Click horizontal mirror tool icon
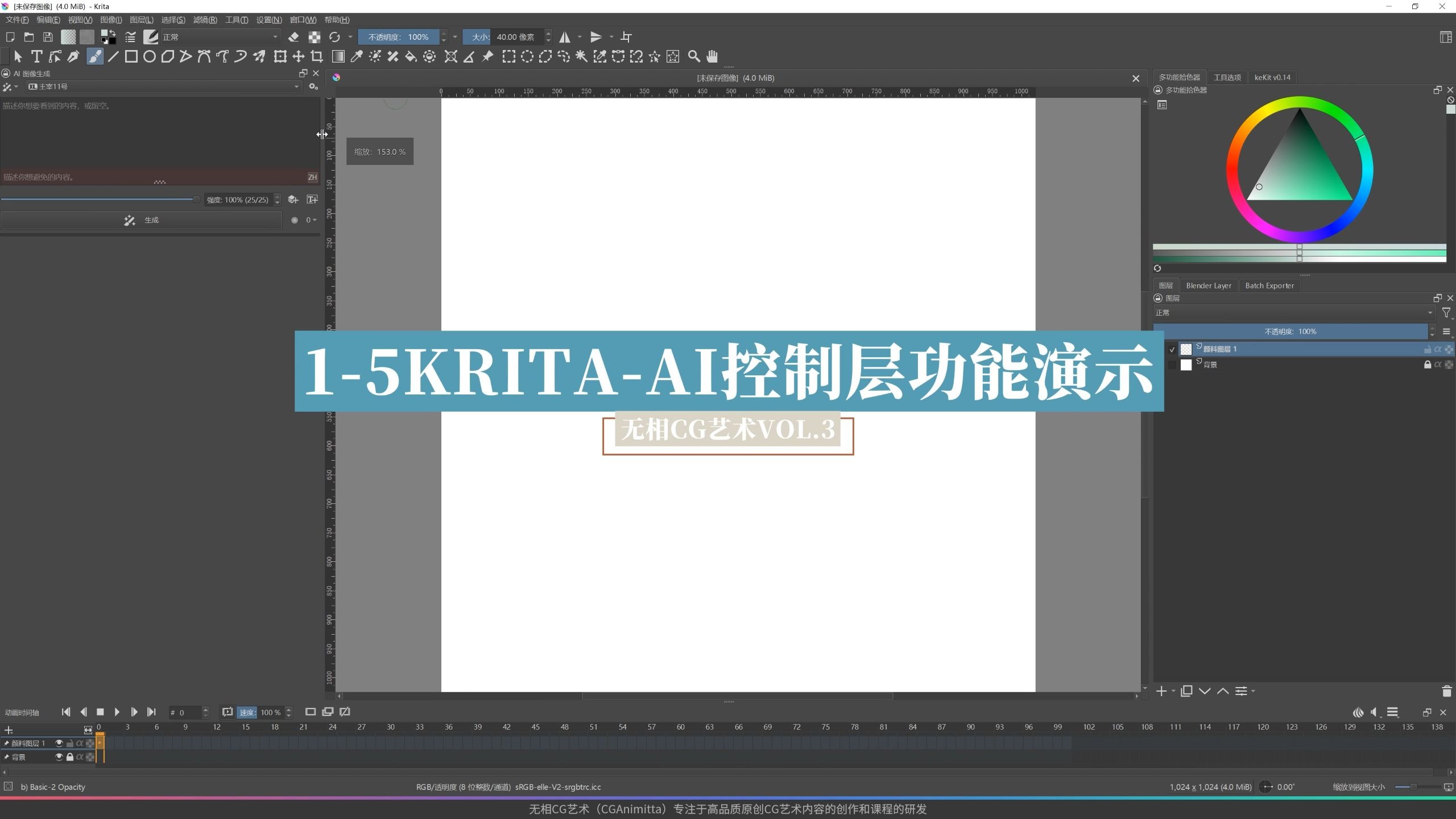 pos(565,37)
